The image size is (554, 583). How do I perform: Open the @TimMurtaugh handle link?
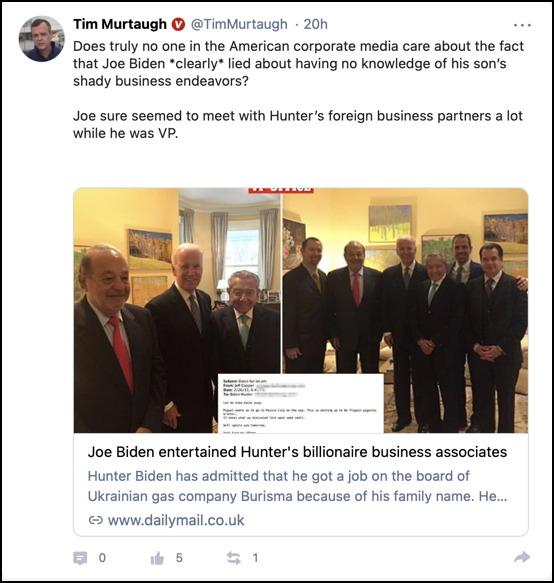[239, 25]
